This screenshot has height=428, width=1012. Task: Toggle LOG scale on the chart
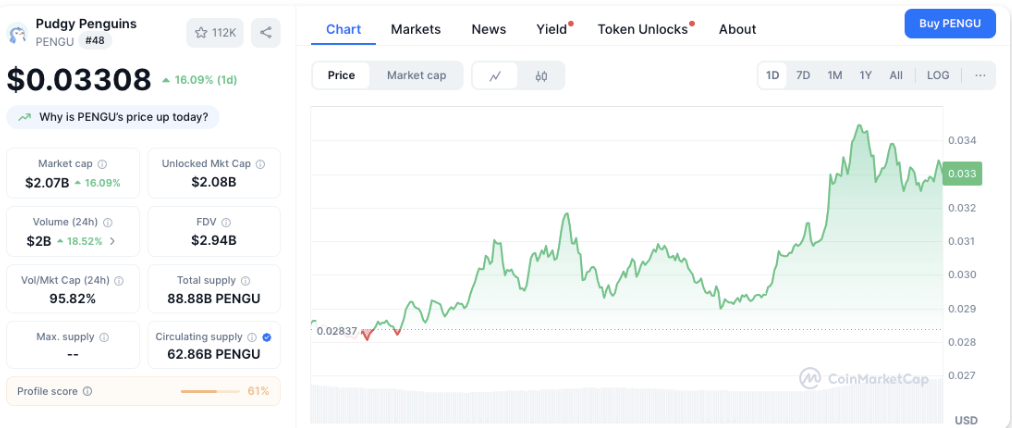tap(938, 75)
